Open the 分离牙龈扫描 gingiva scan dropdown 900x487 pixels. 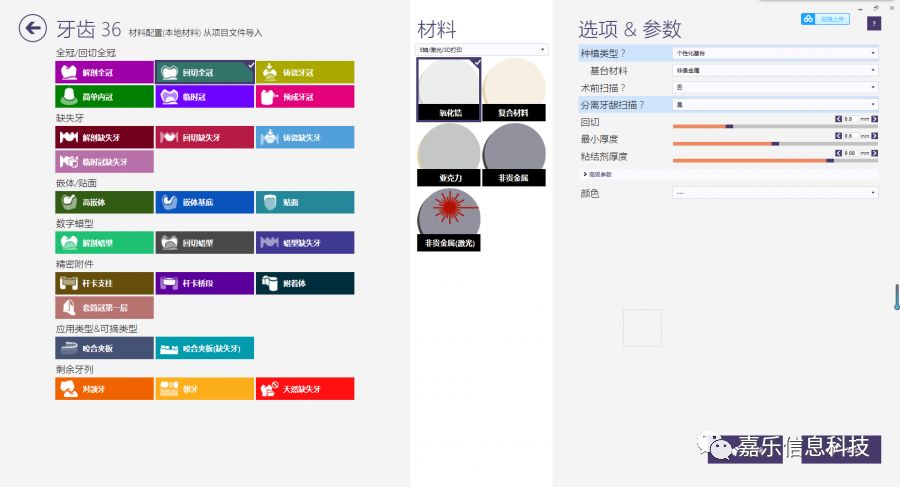click(775, 105)
